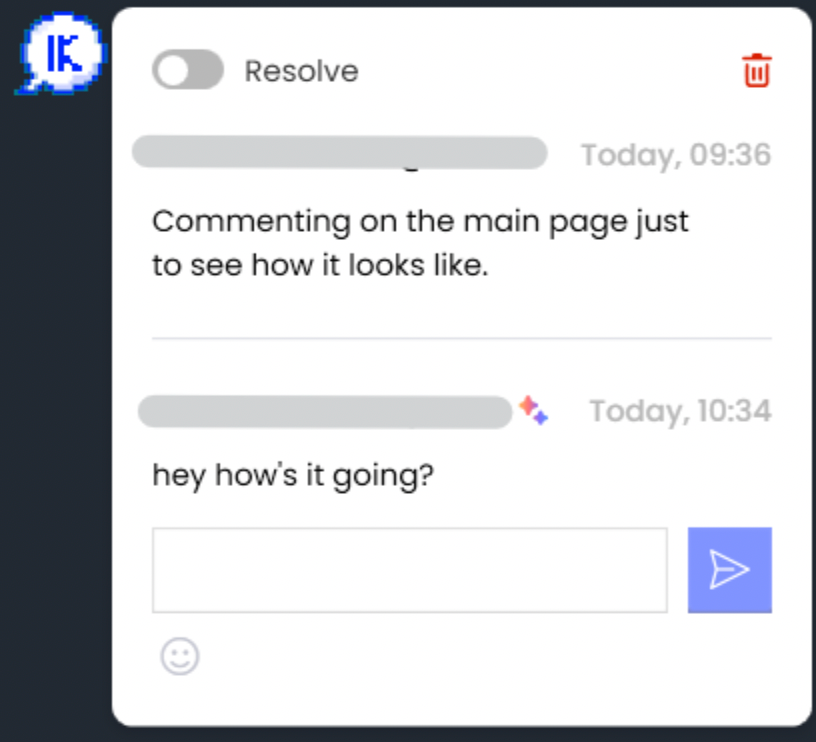Image resolution: width=816 pixels, height=742 pixels.
Task: Click the Today, 09:36 timestamp
Action: coord(675,155)
